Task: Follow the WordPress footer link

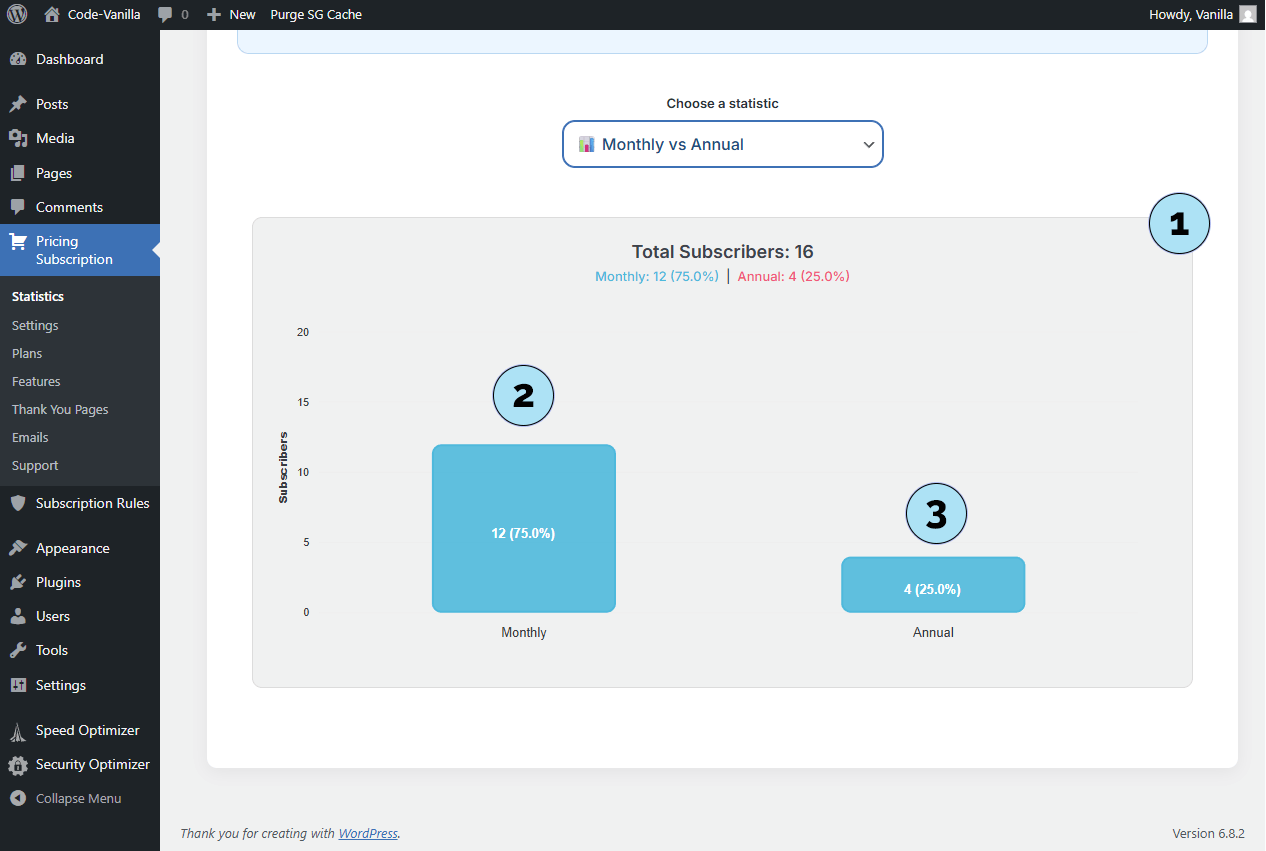Action: coord(368,833)
